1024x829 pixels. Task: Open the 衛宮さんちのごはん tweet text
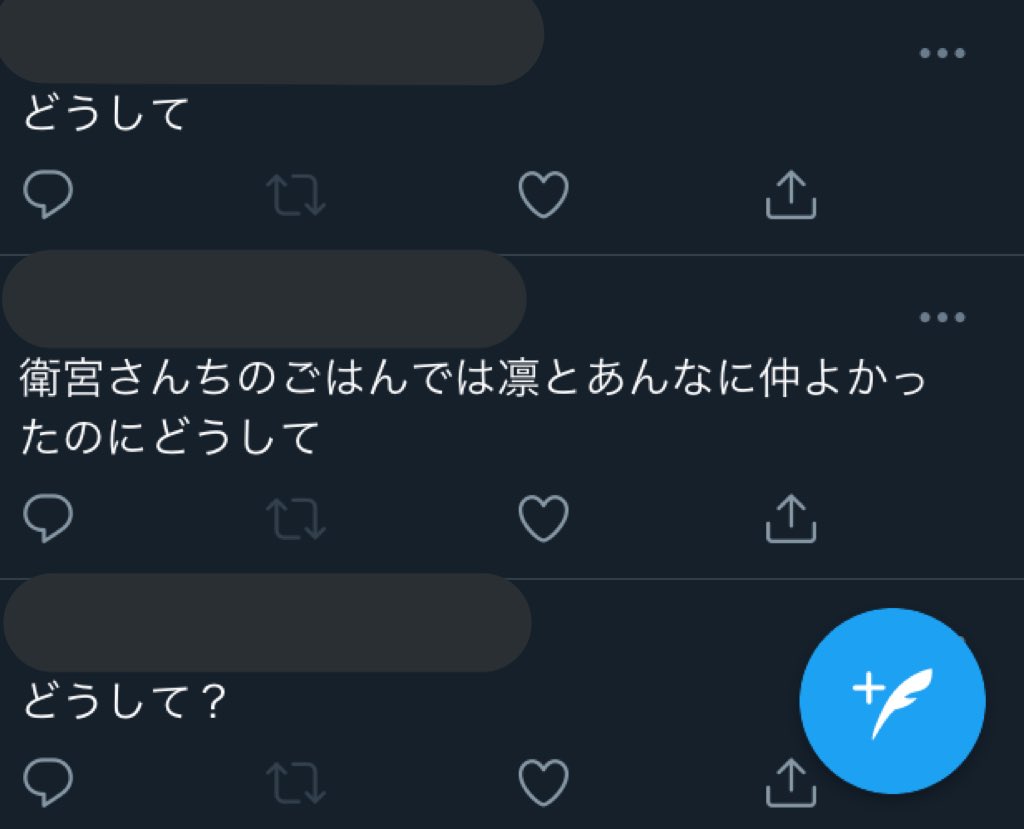point(473,408)
